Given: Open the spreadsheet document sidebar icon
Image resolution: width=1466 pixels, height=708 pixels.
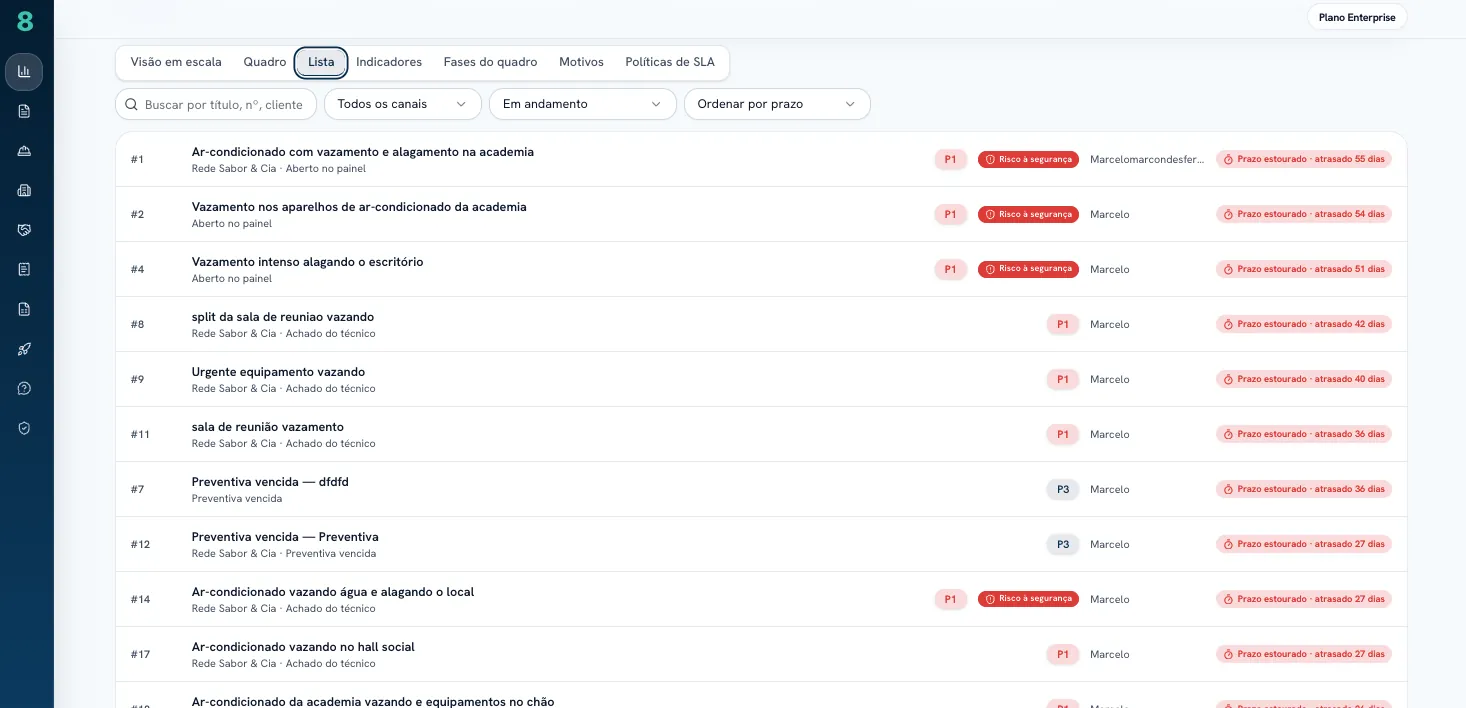Looking at the screenshot, I should tap(24, 309).
